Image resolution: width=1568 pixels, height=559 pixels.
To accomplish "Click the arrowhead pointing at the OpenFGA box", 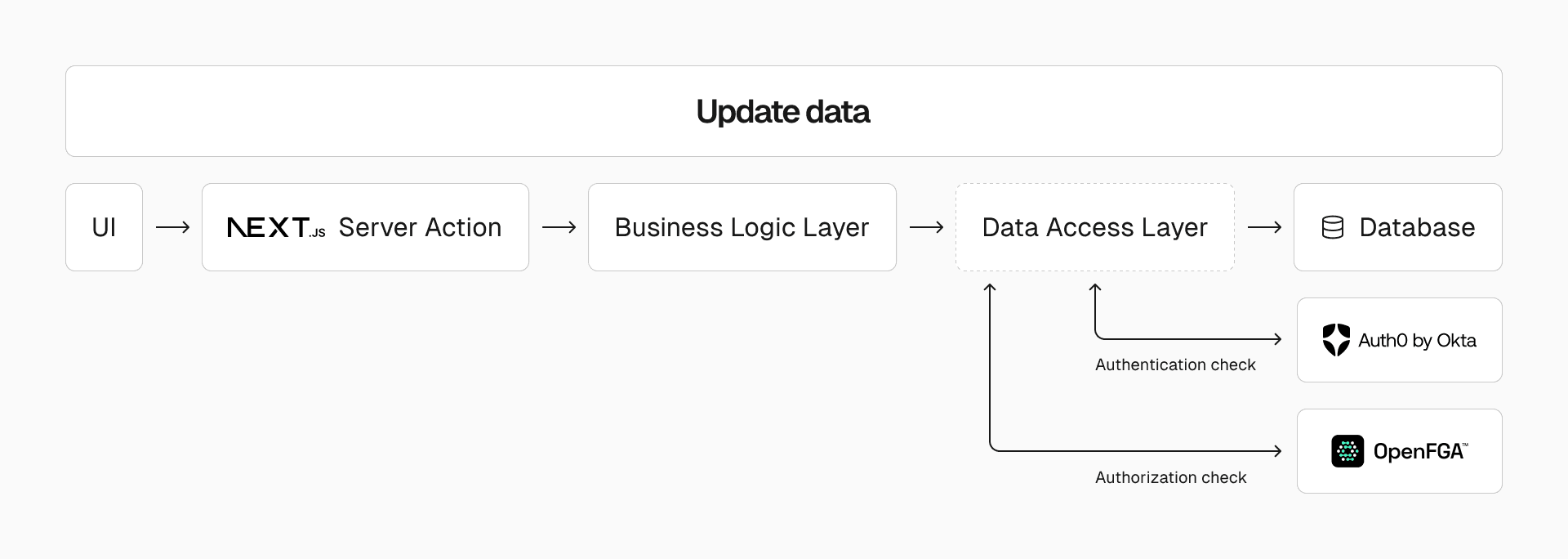I will click(x=1277, y=450).
